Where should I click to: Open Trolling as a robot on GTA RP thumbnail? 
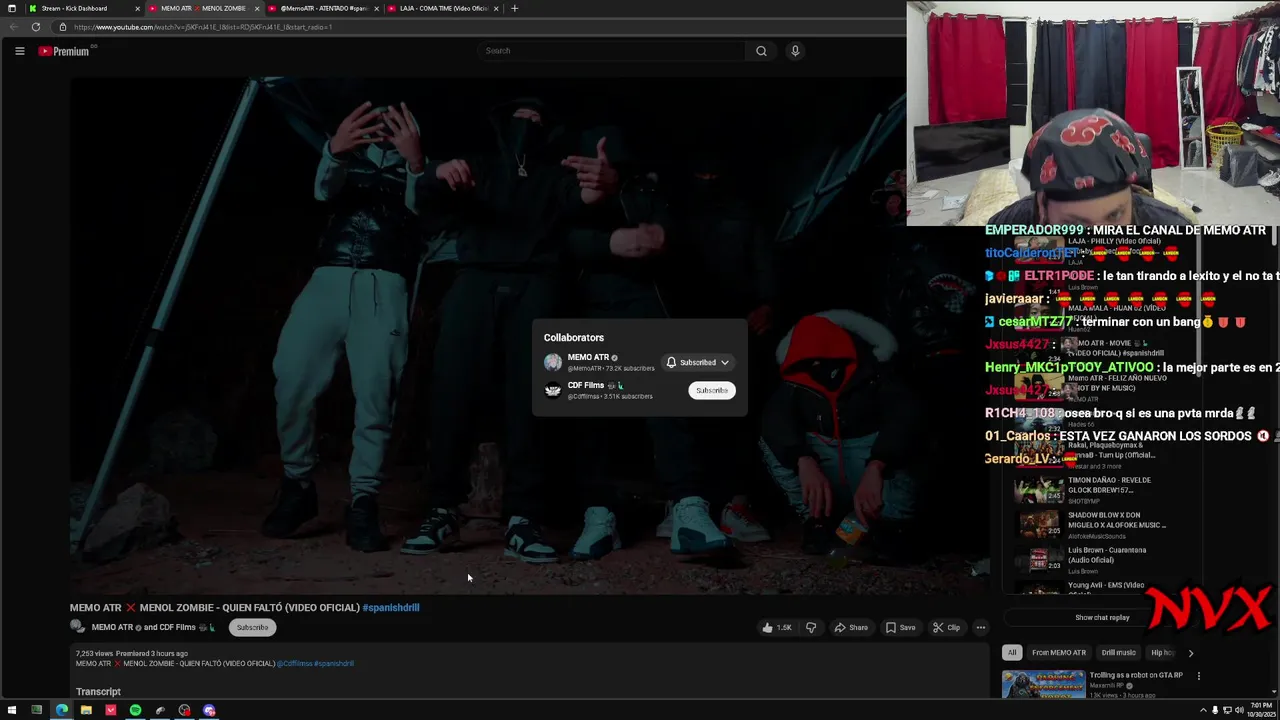(x=1043, y=683)
